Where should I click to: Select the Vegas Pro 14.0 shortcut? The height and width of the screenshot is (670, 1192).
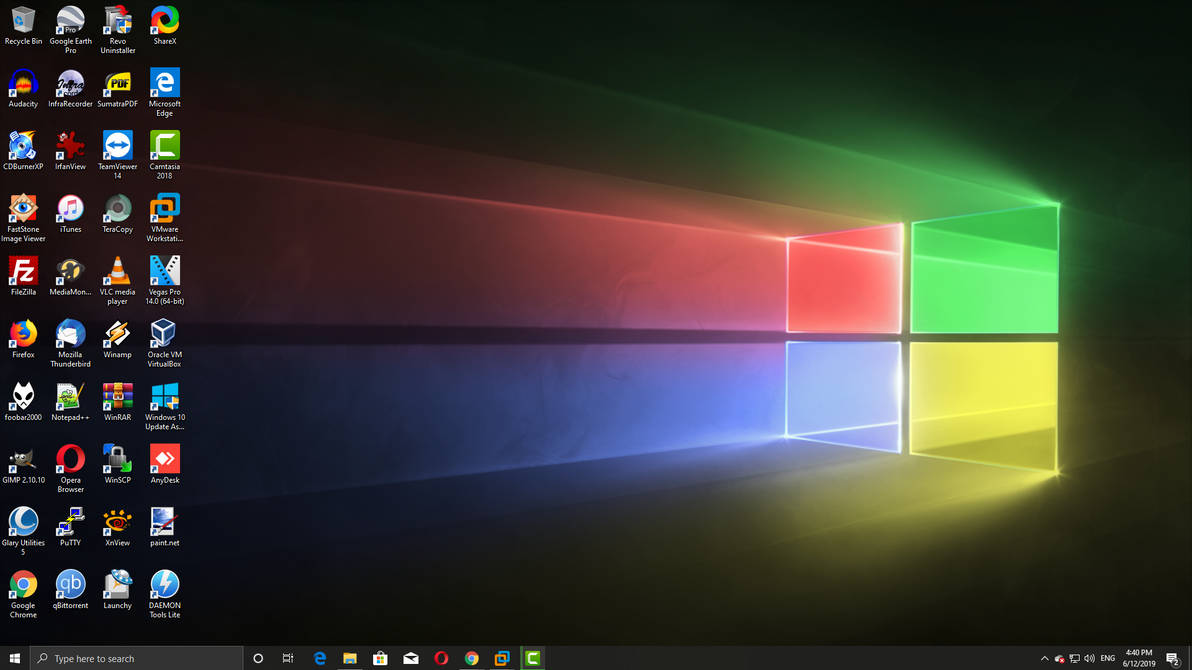point(165,281)
